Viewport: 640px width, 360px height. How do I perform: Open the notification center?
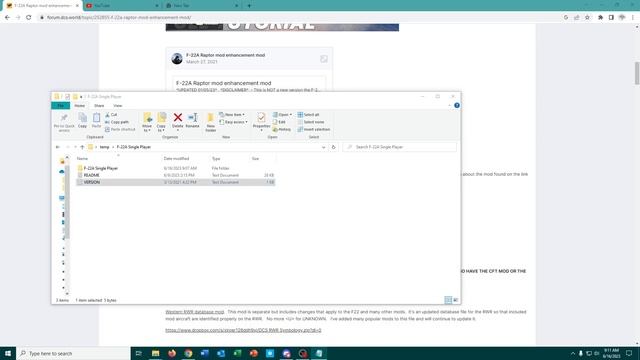[629, 353]
